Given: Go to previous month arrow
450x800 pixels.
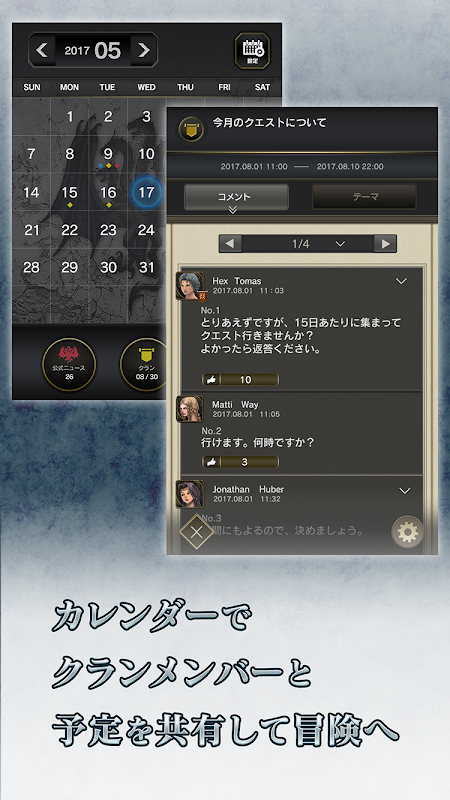Looking at the screenshot, I should pos(42,50).
